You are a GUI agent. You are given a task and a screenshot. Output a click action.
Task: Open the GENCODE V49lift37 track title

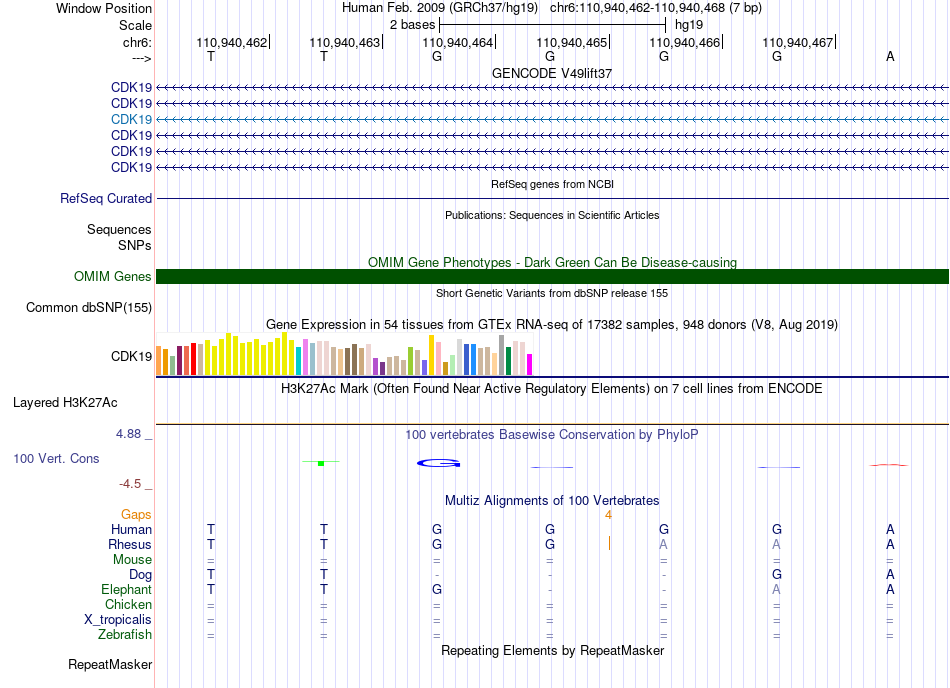(552, 73)
